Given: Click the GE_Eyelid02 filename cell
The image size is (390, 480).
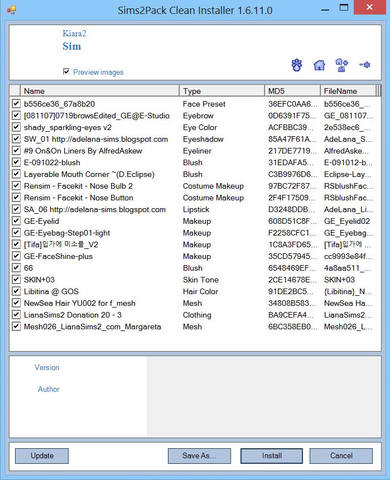Looking at the screenshot, I should pos(347,221).
